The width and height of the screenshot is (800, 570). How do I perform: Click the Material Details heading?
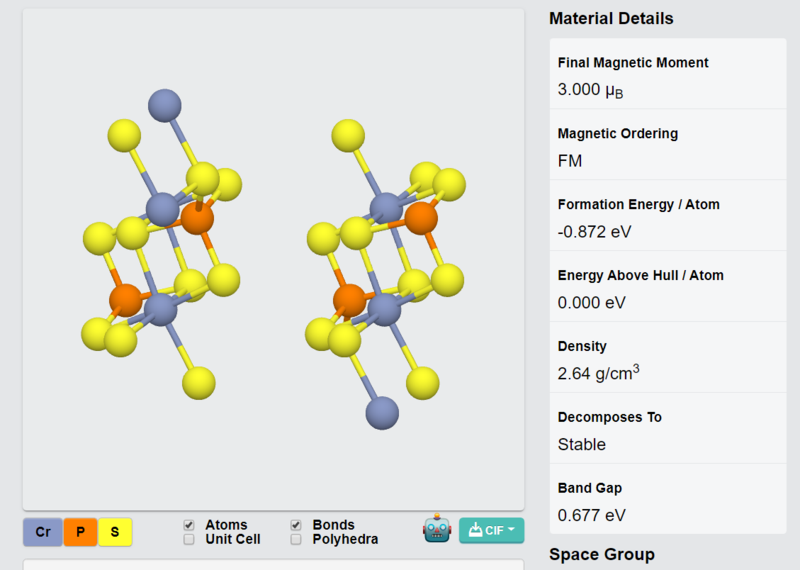[611, 18]
